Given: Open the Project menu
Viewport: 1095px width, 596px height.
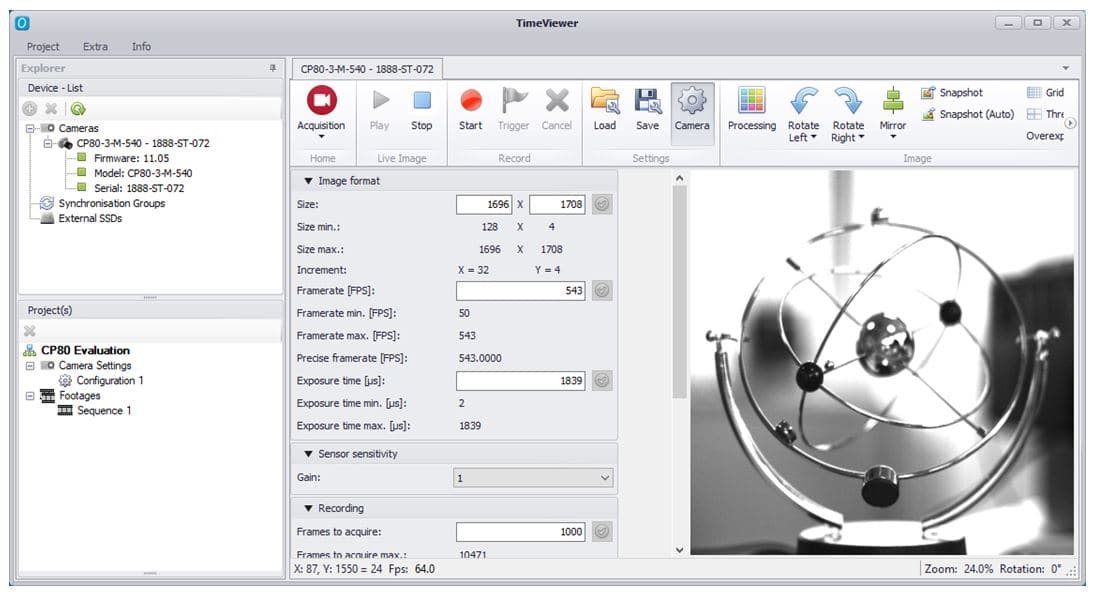Looking at the screenshot, I should coord(43,47).
